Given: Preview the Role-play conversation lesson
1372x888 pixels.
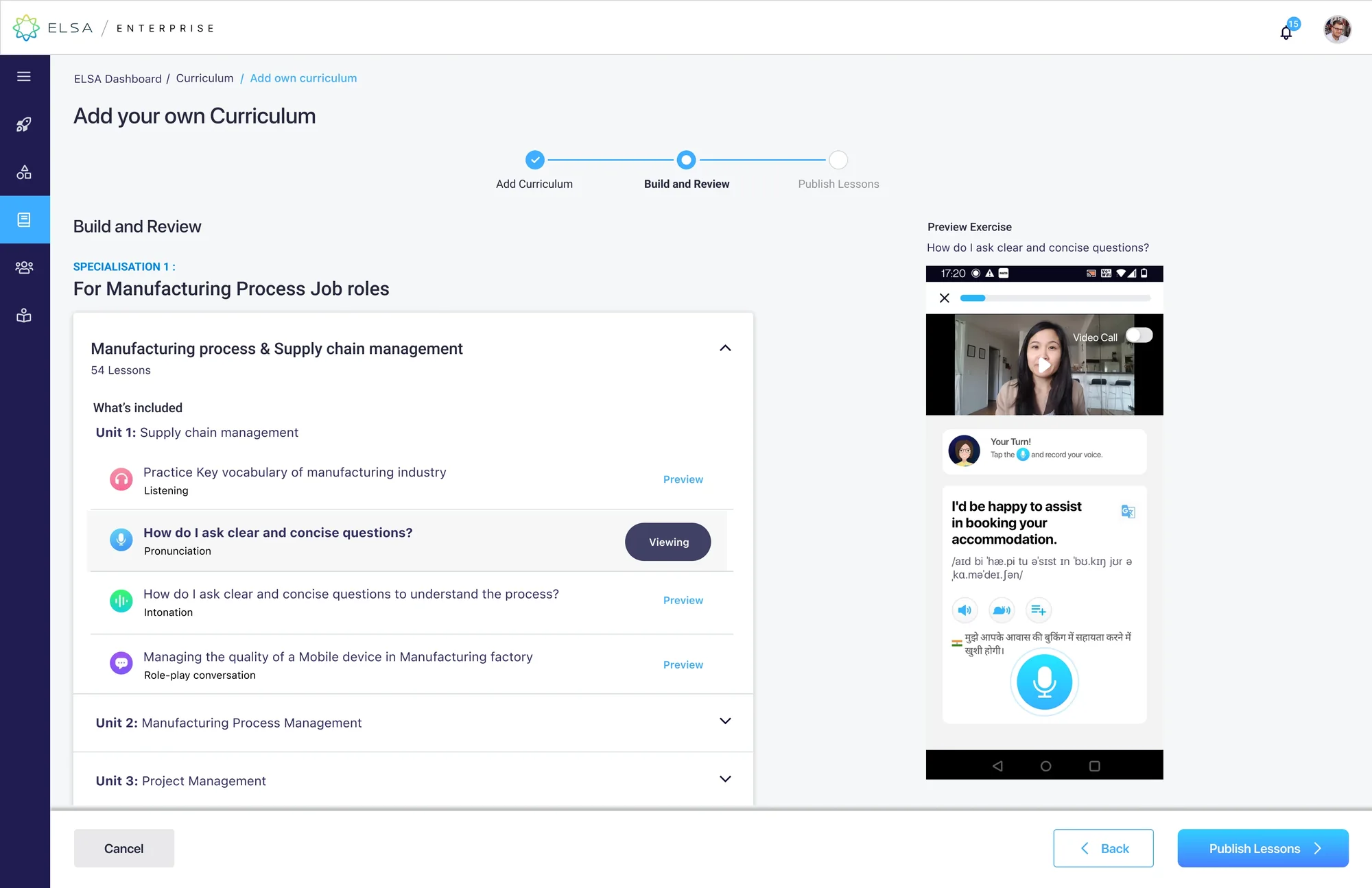Looking at the screenshot, I should coord(683,664).
